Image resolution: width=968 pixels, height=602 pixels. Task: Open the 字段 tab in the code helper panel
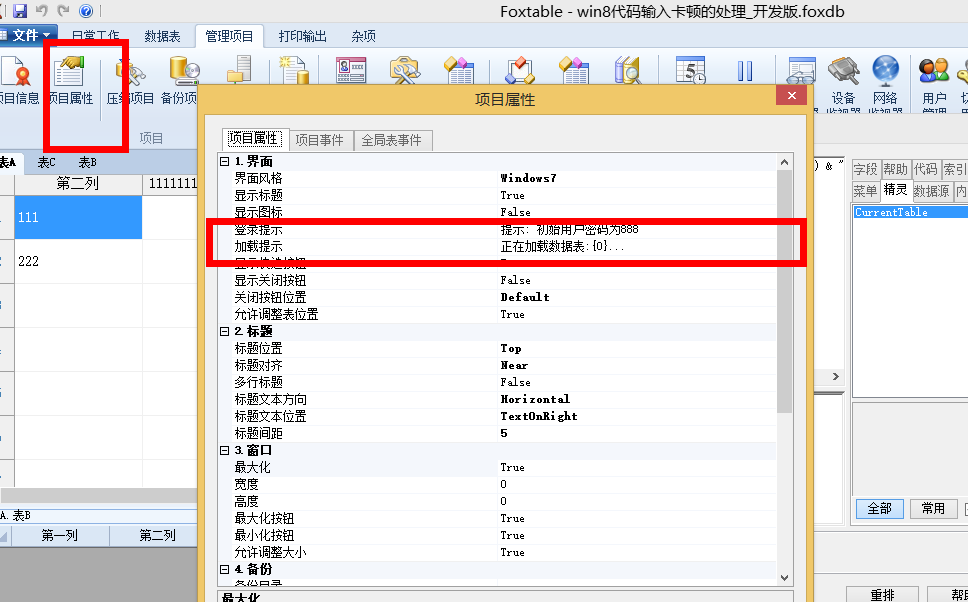(866, 169)
